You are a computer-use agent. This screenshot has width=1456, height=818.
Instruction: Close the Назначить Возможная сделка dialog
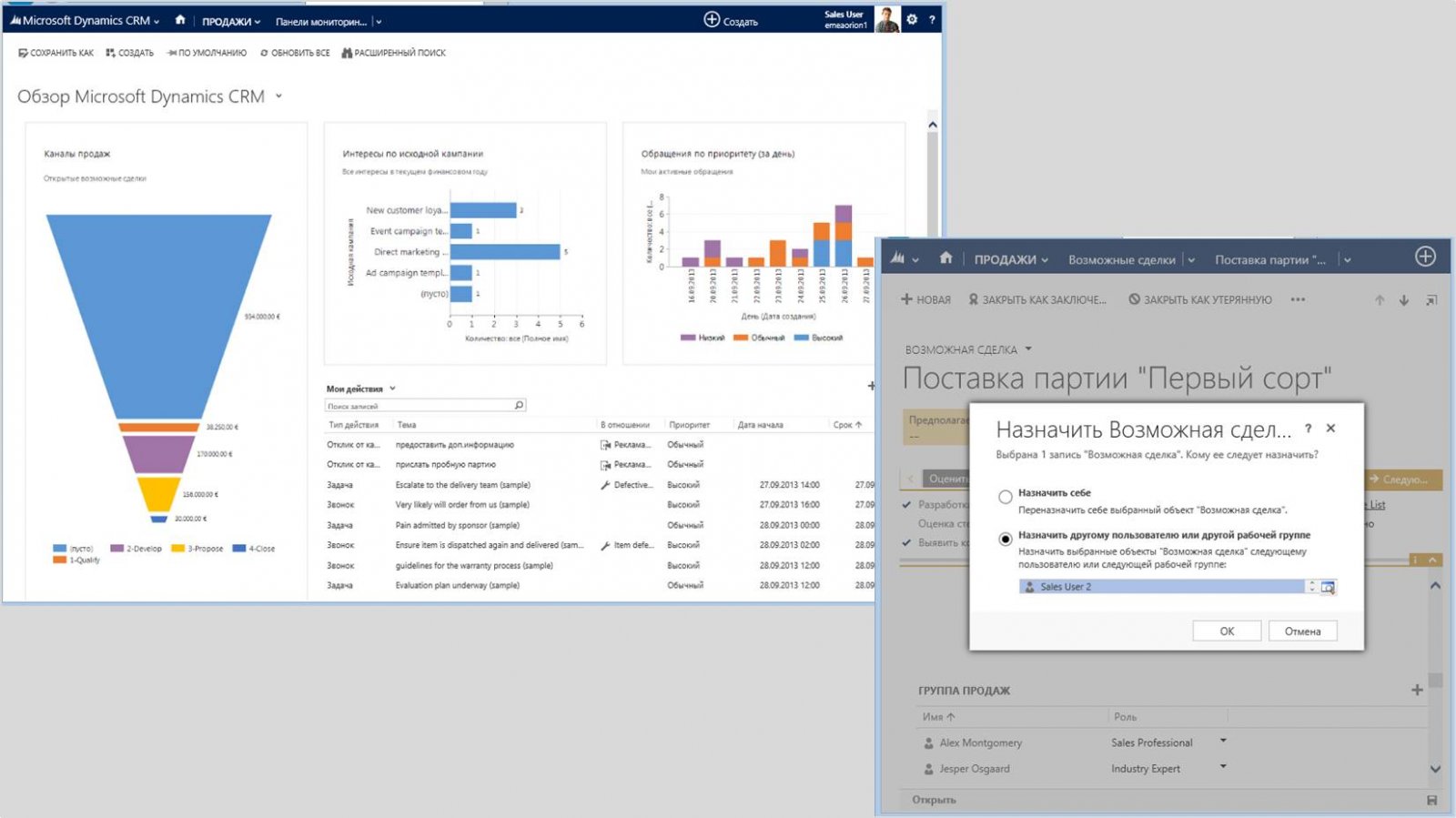[1330, 428]
